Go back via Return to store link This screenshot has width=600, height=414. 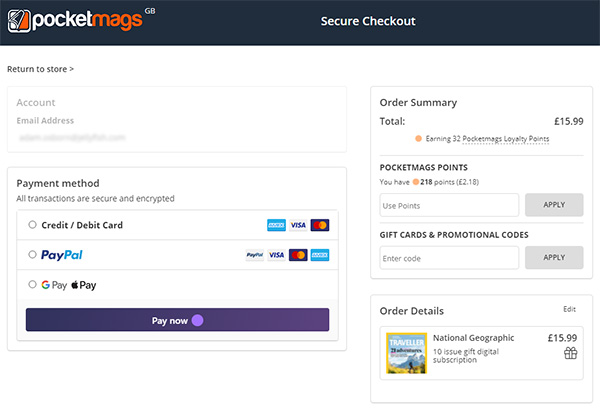[x=40, y=69]
